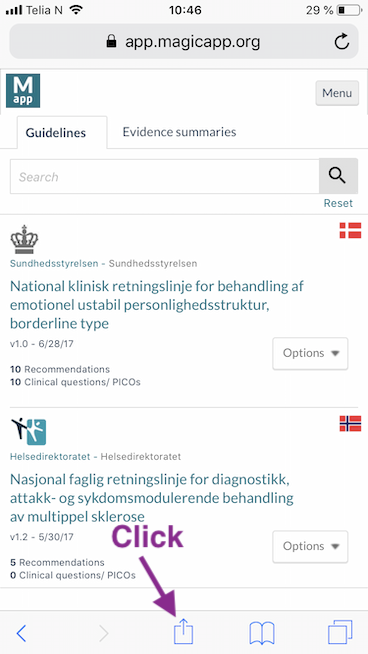The width and height of the screenshot is (368, 654).
Task: Click the magnifying glass search button
Action: pyautogui.click(x=338, y=176)
